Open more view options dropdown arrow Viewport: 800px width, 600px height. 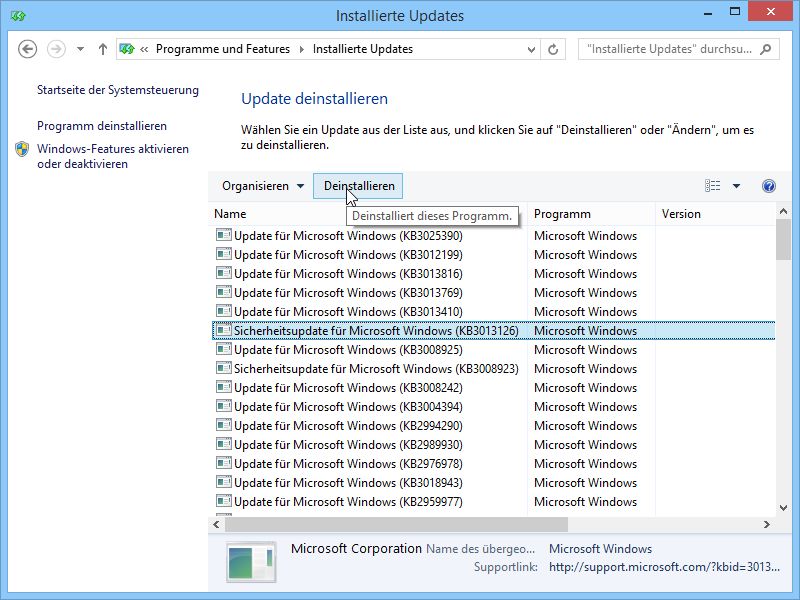pos(736,186)
